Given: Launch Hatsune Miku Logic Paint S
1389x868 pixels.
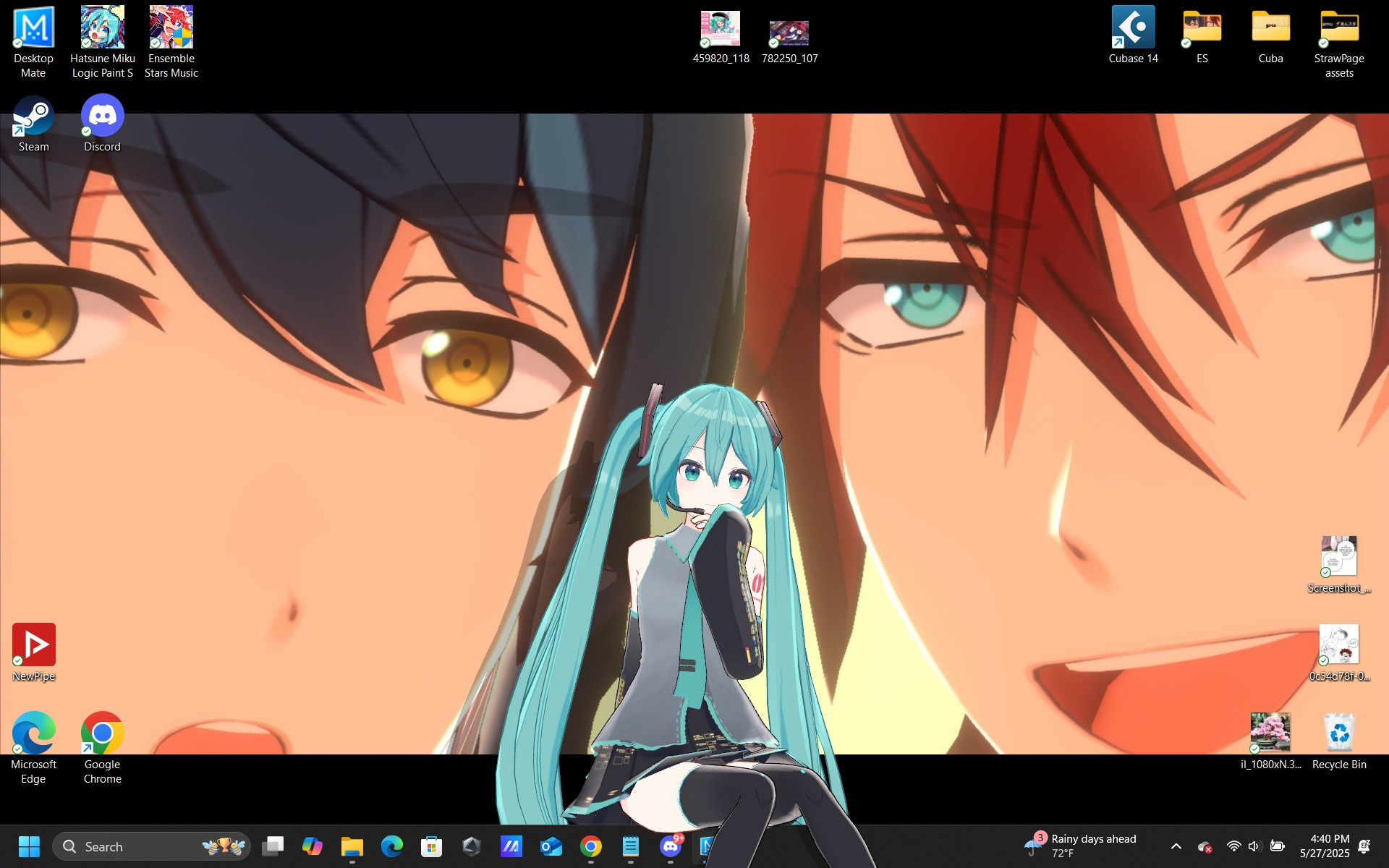Looking at the screenshot, I should coord(102,42).
